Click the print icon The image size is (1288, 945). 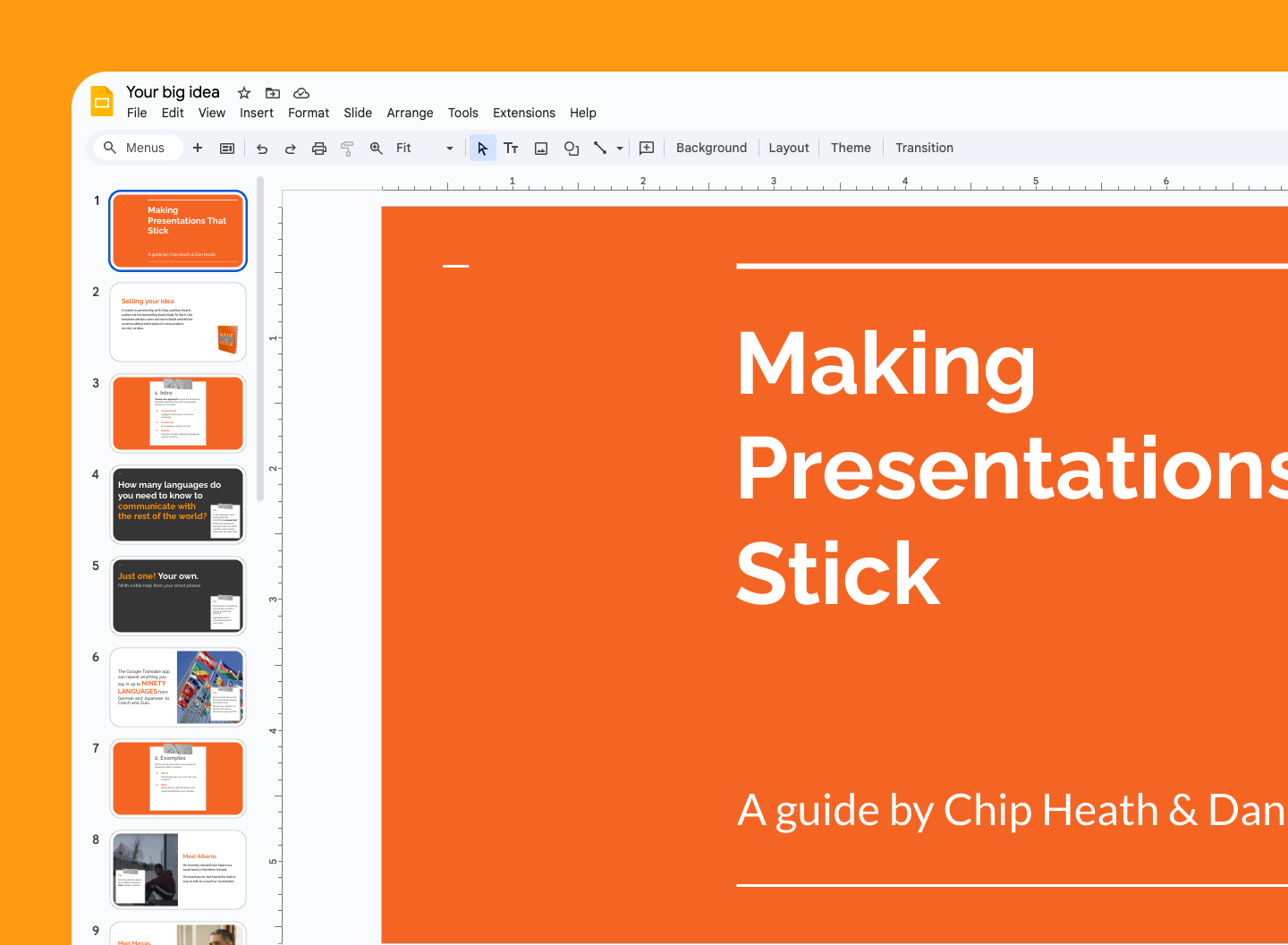[319, 148]
